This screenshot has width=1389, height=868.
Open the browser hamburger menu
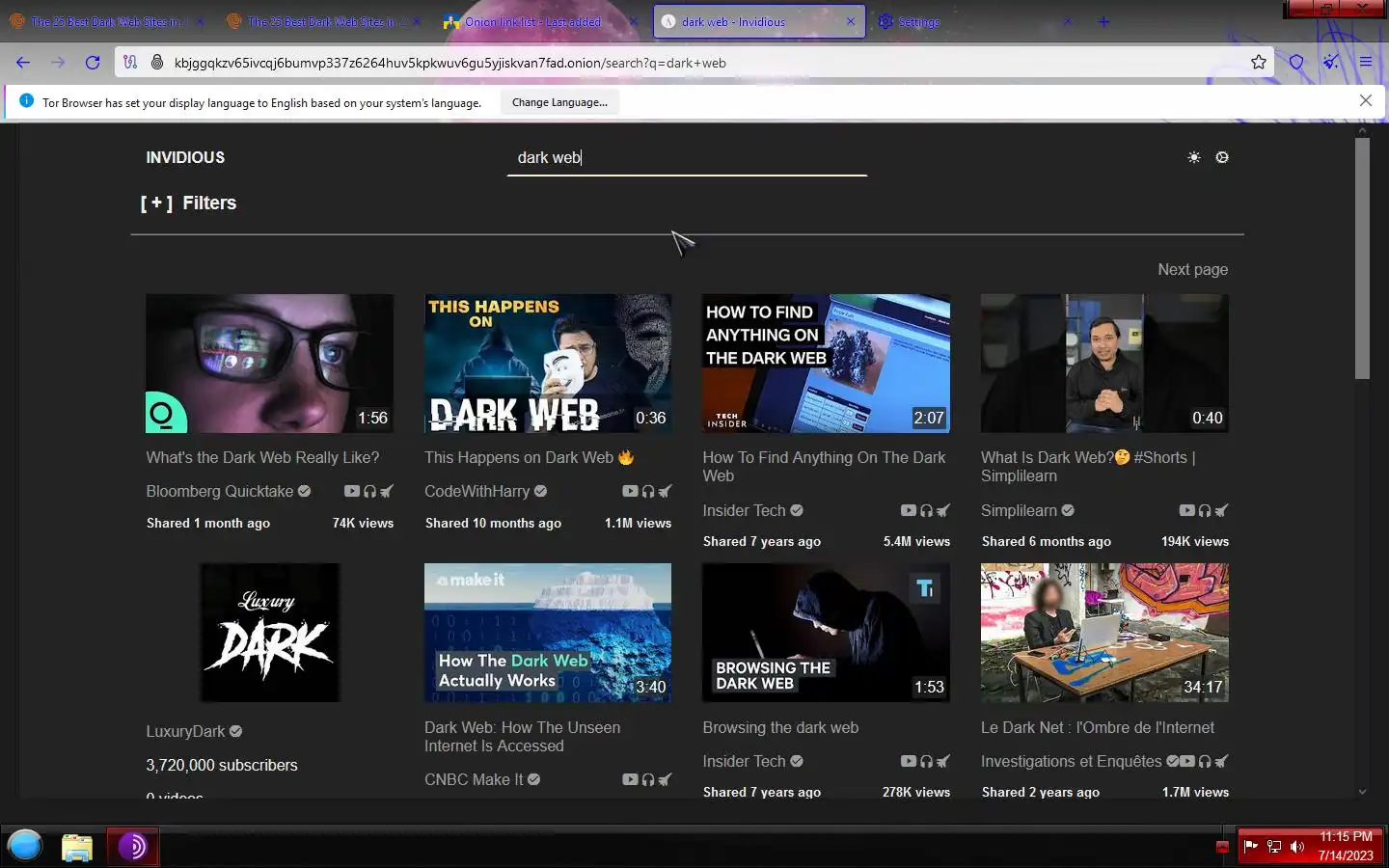pos(1366,63)
